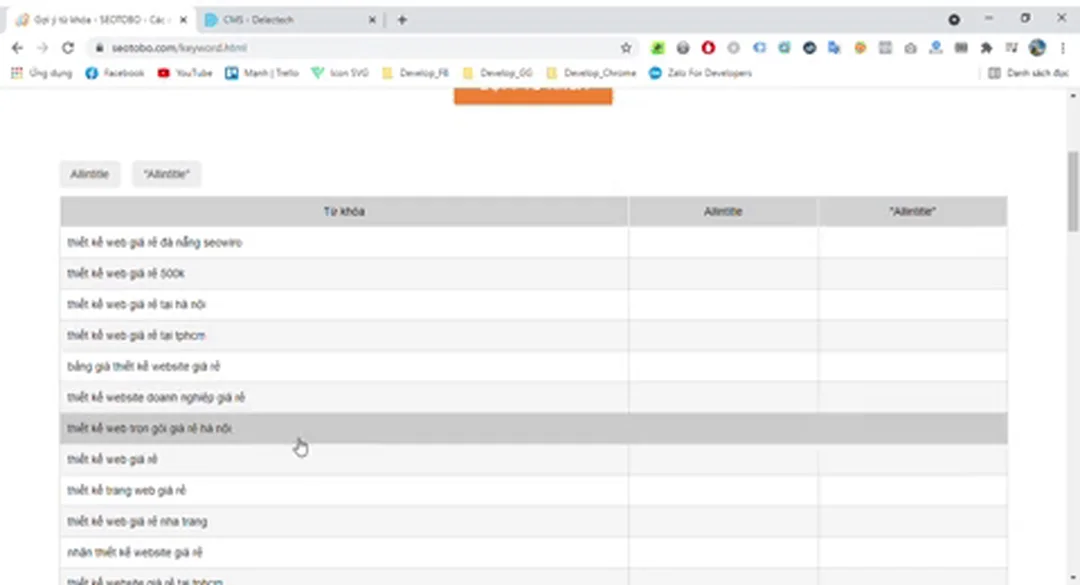Click the quoted "Allintitle" button
The width and height of the screenshot is (1080, 585).
(167, 174)
